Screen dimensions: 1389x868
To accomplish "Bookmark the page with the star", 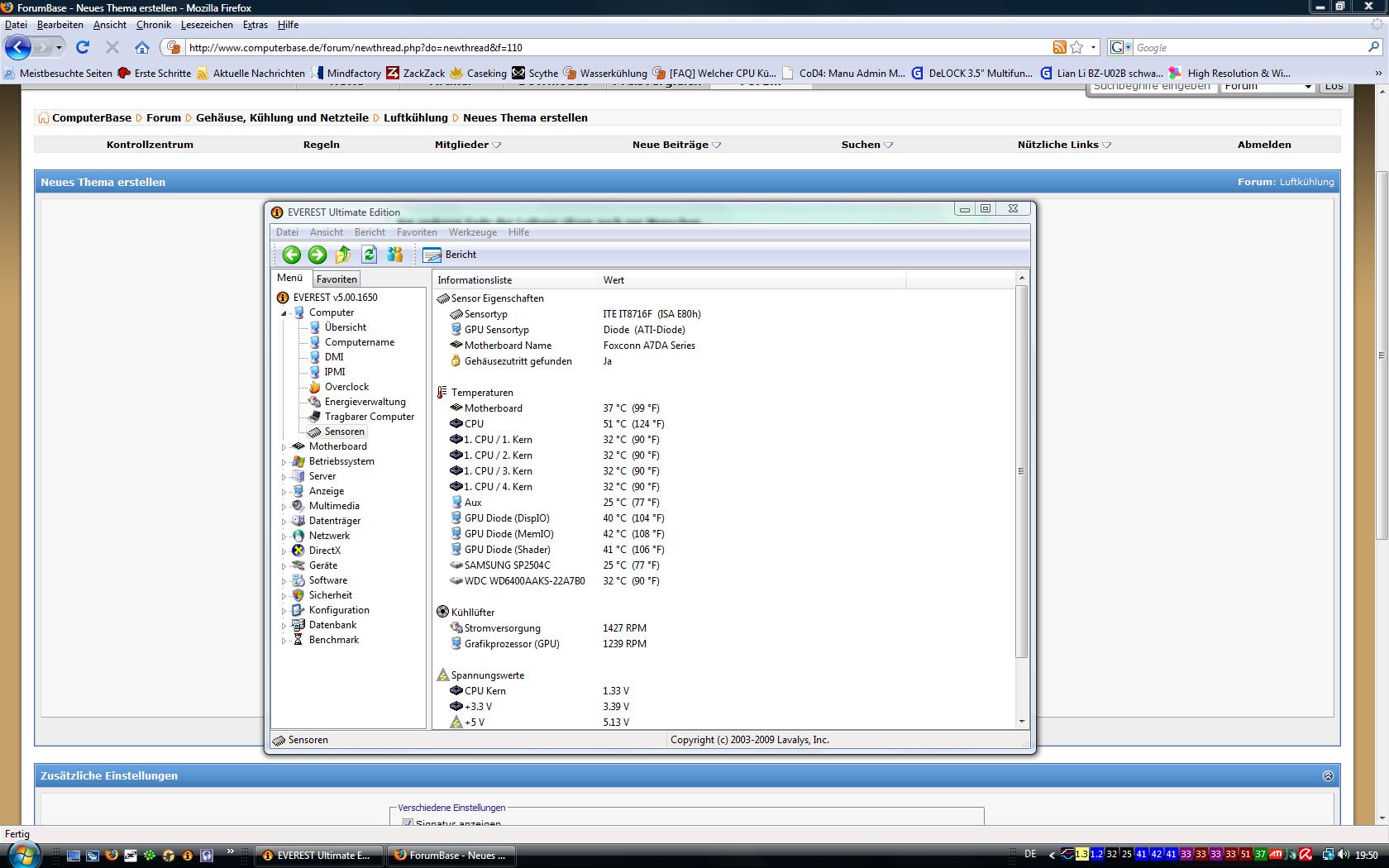I will tap(1076, 47).
